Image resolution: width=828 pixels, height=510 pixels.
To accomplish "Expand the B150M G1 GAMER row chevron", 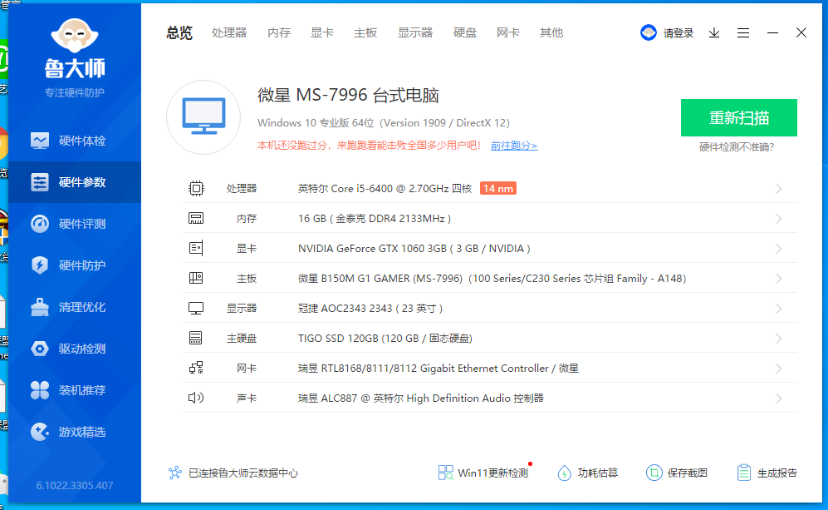I will pyautogui.click(x=779, y=278).
